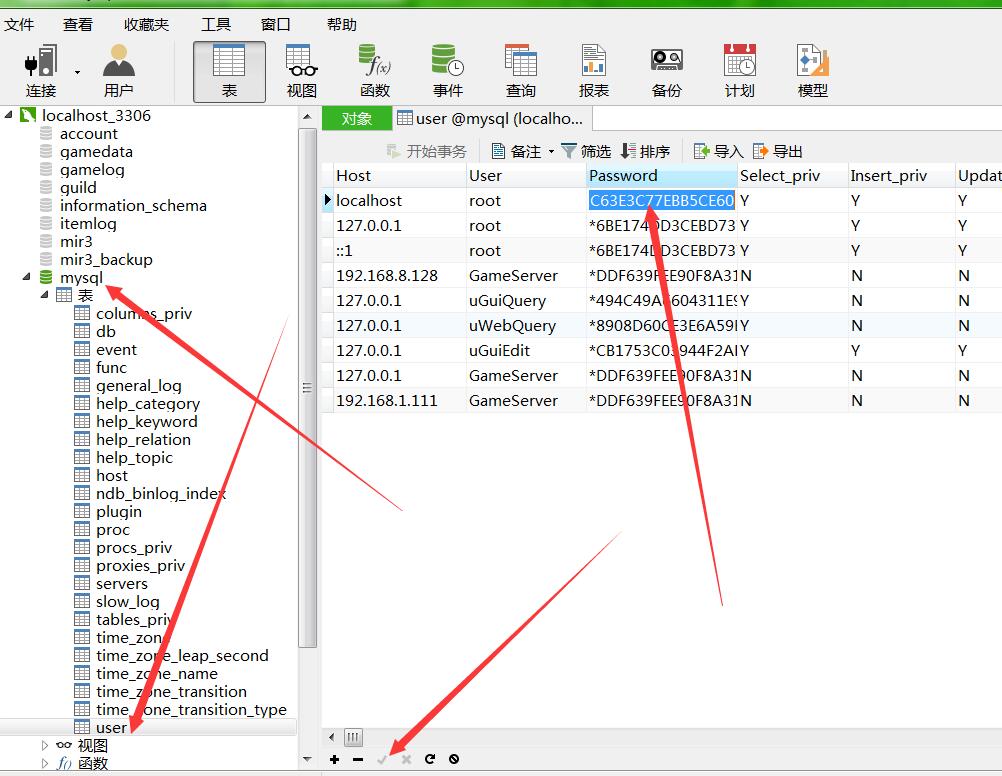The image size is (1002, 776).
Task: Open the 查询 (Query) toolbar icon
Action: click(x=520, y=71)
